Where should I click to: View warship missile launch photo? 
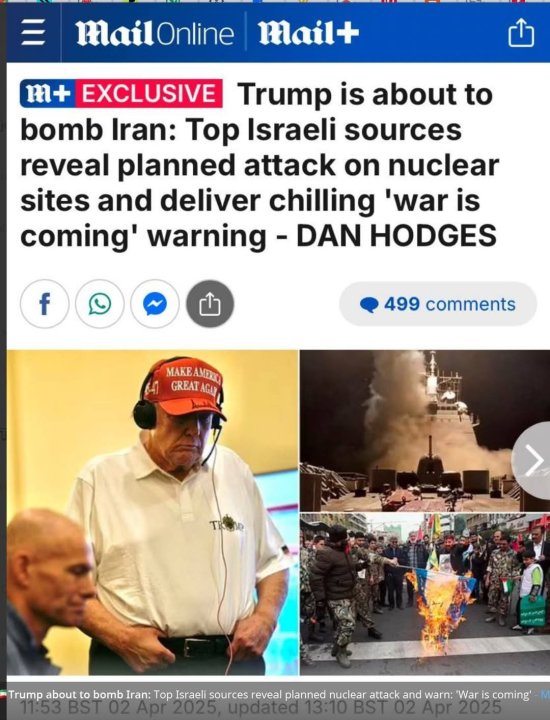coord(425,431)
